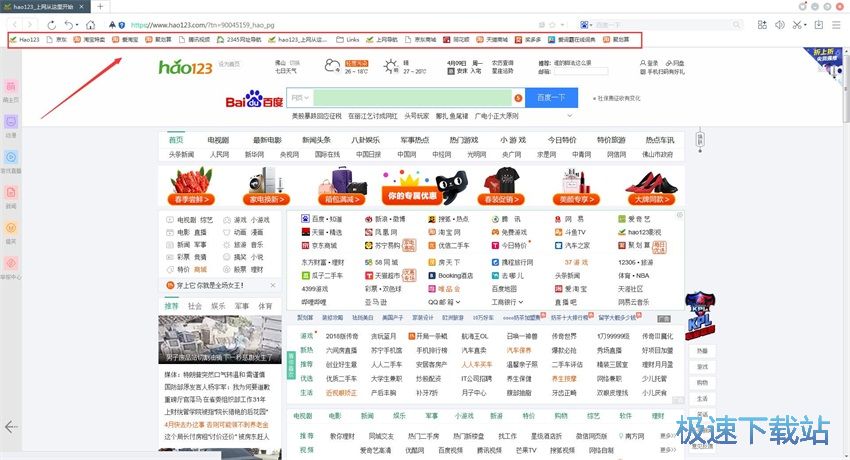This screenshot has width=850, height=460.
Task: Click the browser toolbar search field
Action: (662, 25)
